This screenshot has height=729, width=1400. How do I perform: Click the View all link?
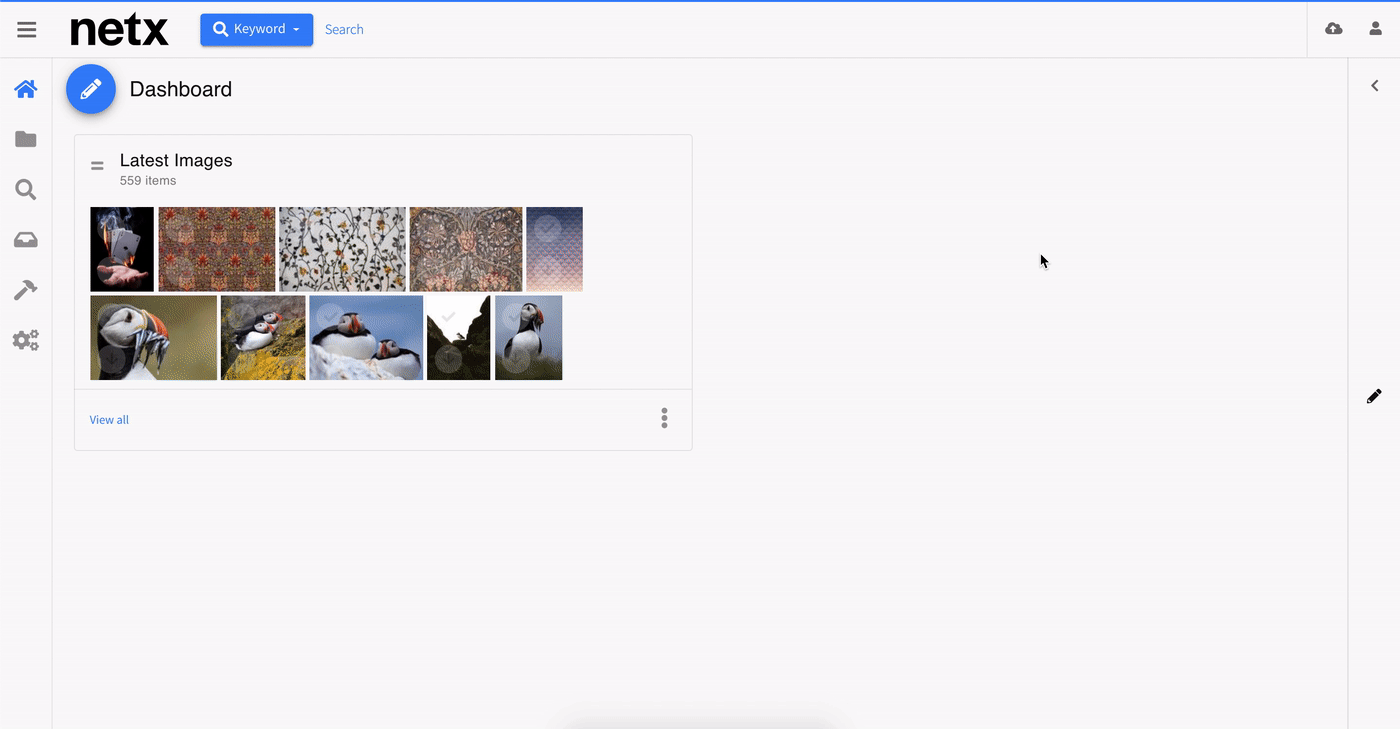pos(109,420)
